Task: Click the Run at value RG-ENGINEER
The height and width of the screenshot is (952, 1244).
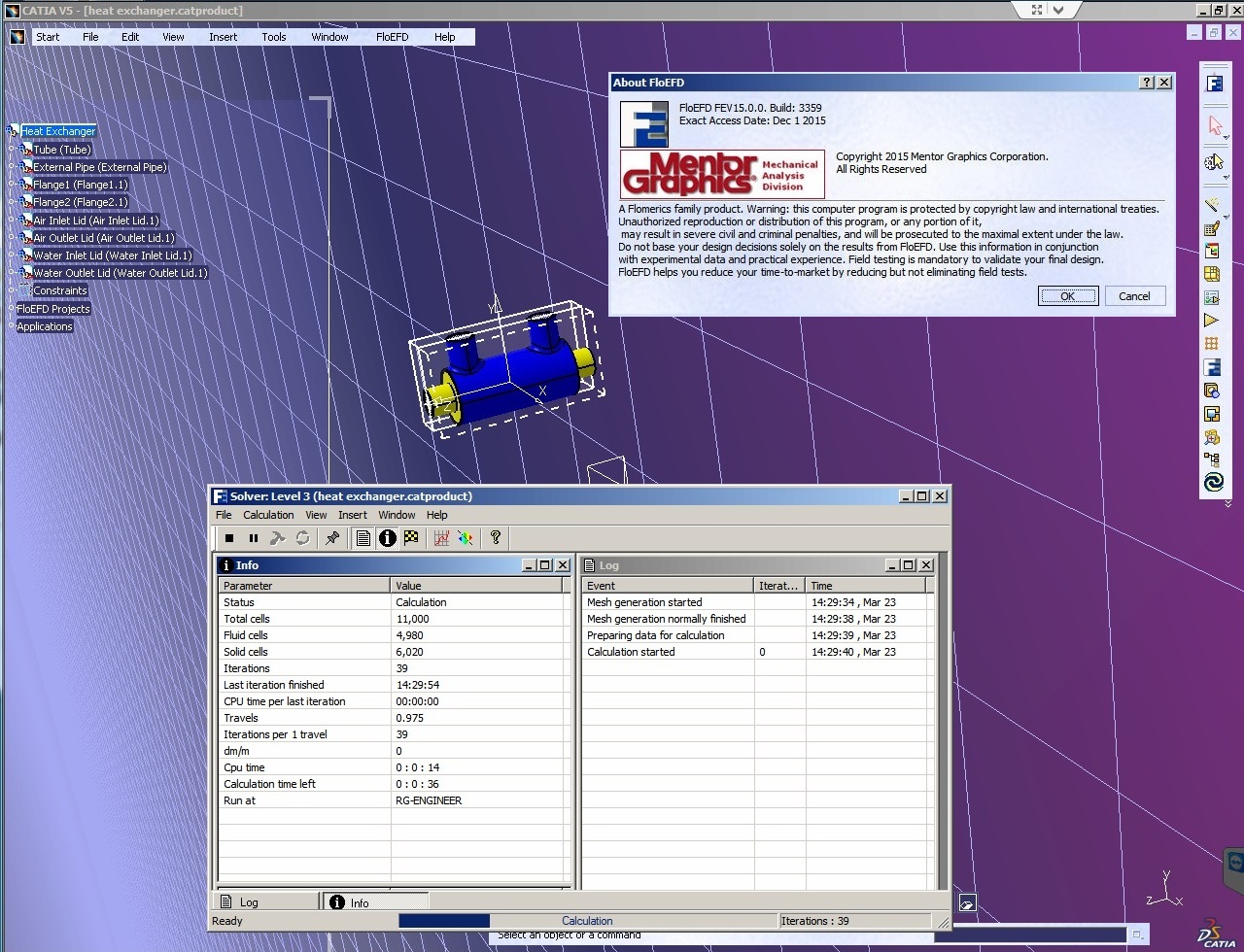Action: [429, 800]
